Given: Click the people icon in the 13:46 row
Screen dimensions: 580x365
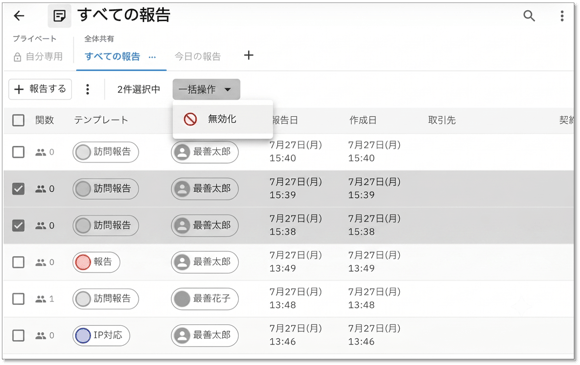Looking at the screenshot, I should [x=40, y=335].
